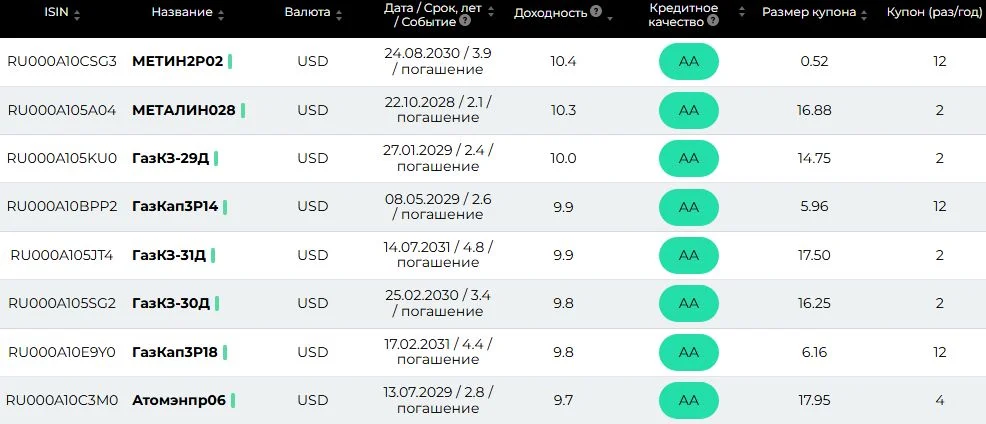Click Купон (раз/год) column header

(936, 12)
